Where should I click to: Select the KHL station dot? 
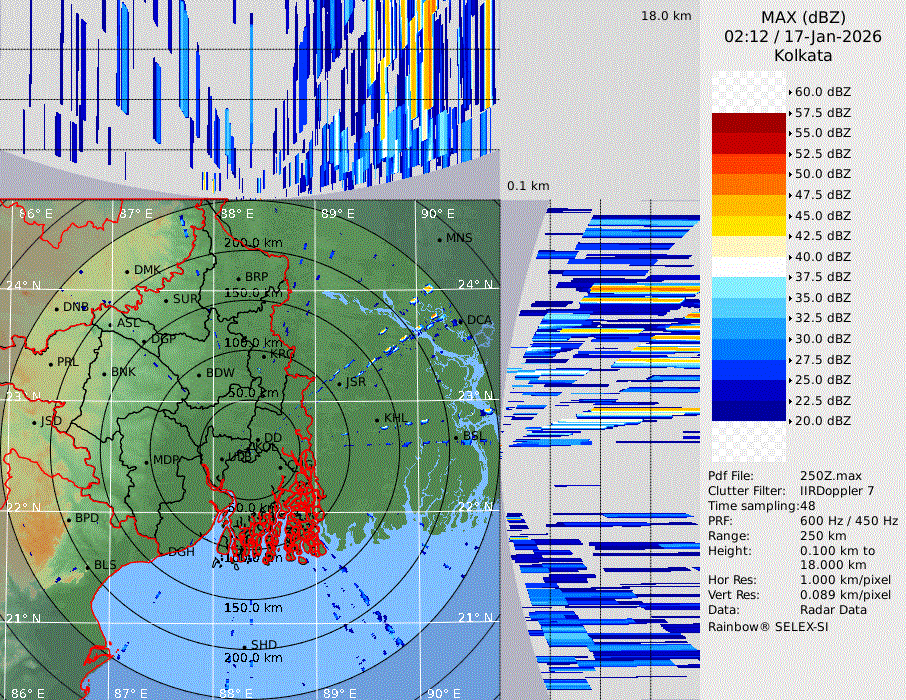377,419
